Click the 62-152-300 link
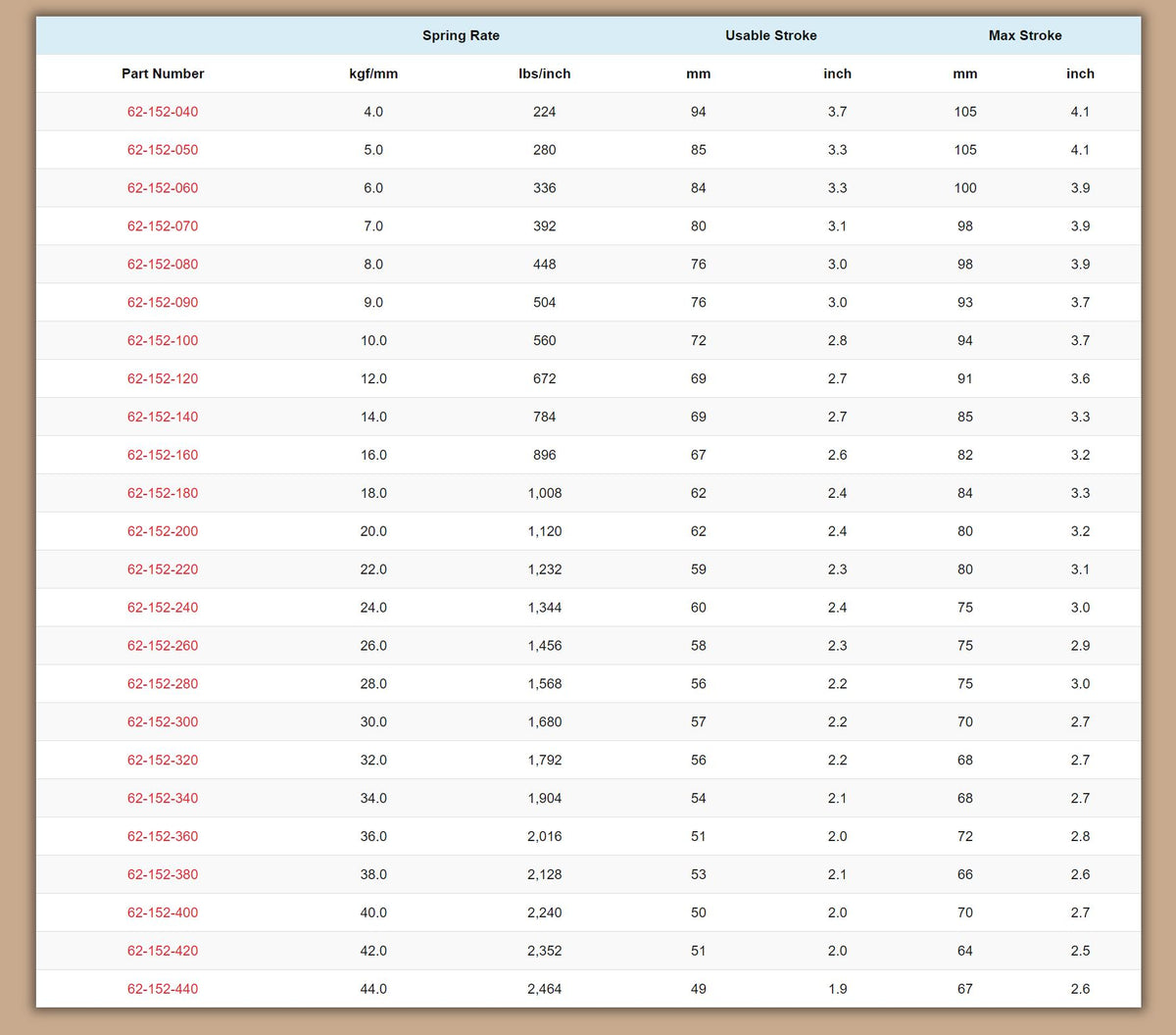 click(x=163, y=722)
